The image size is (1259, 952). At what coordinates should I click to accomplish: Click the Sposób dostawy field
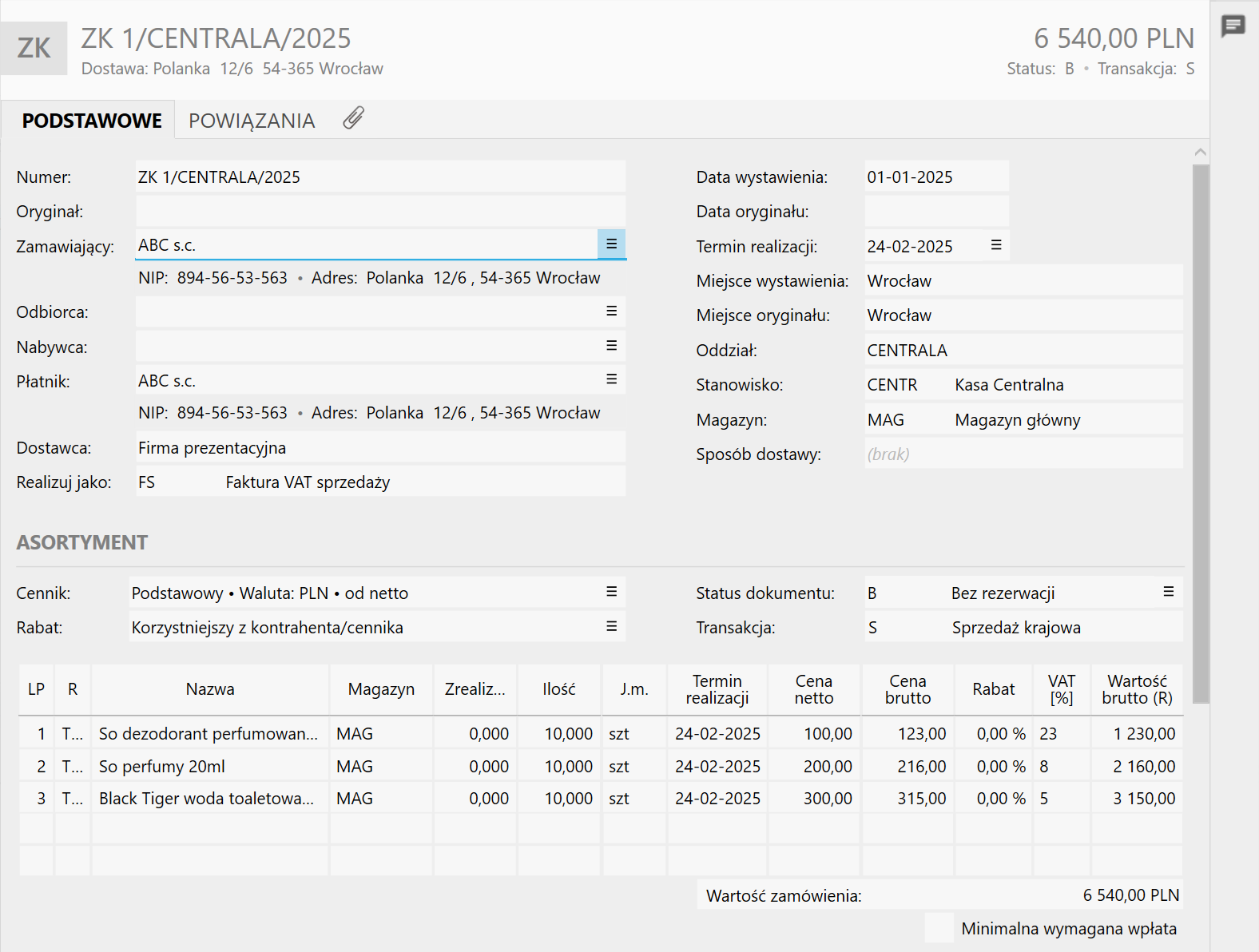point(1023,454)
